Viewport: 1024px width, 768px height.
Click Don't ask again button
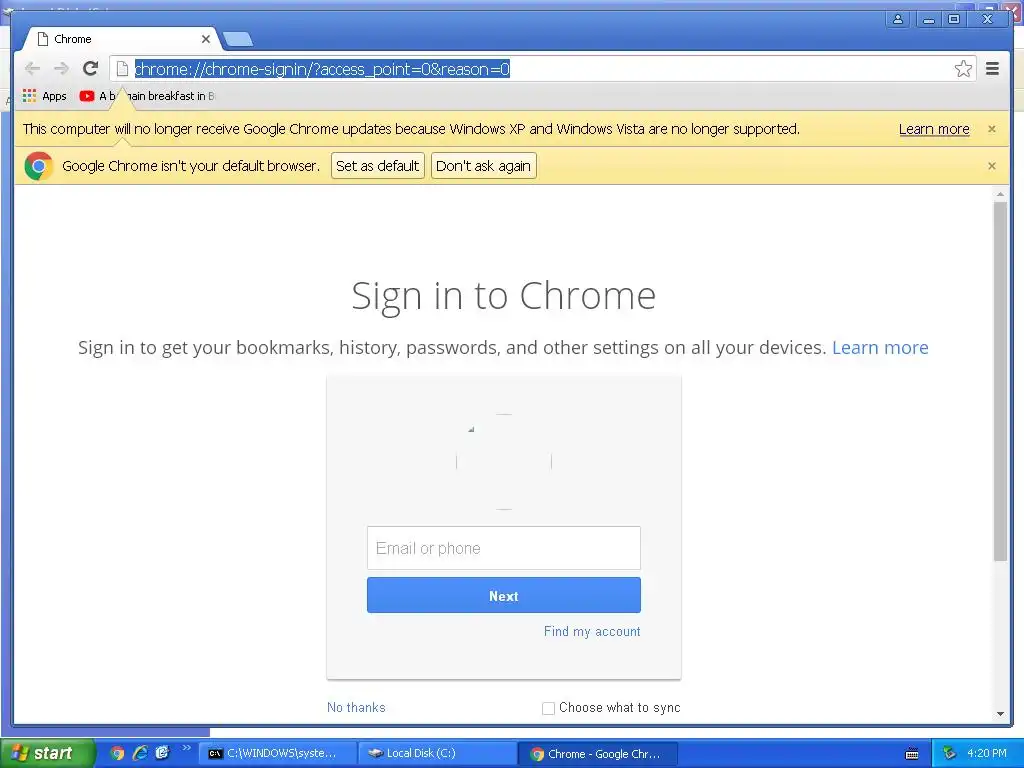[x=483, y=166]
